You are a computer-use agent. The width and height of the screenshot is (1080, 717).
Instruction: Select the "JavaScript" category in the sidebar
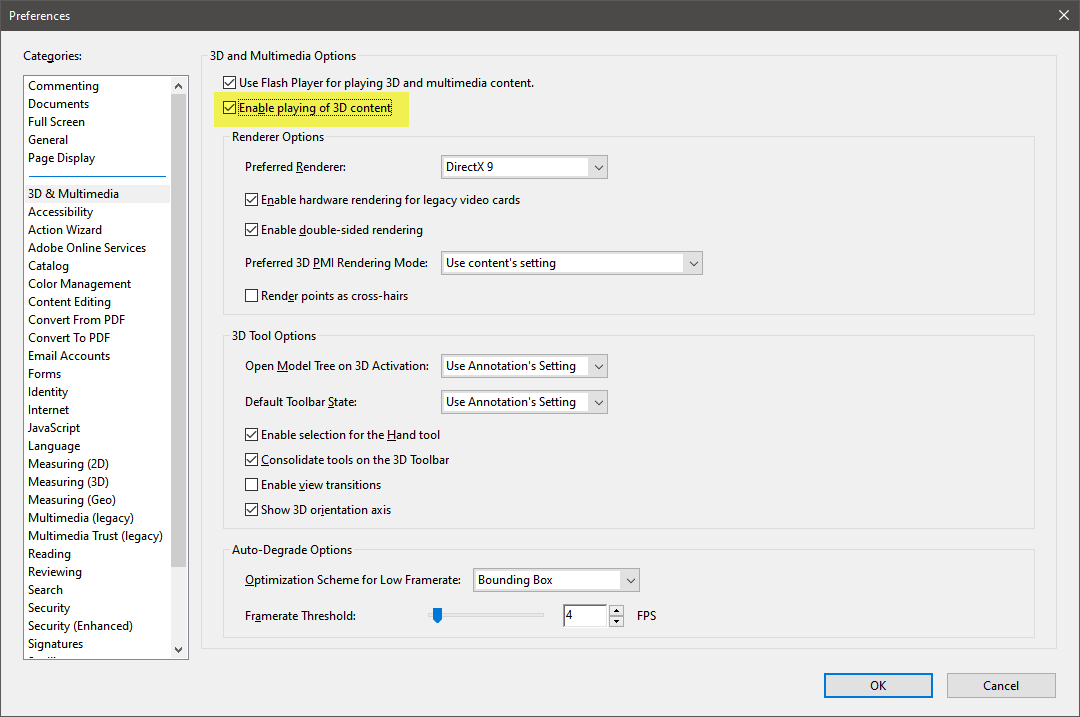click(x=54, y=427)
